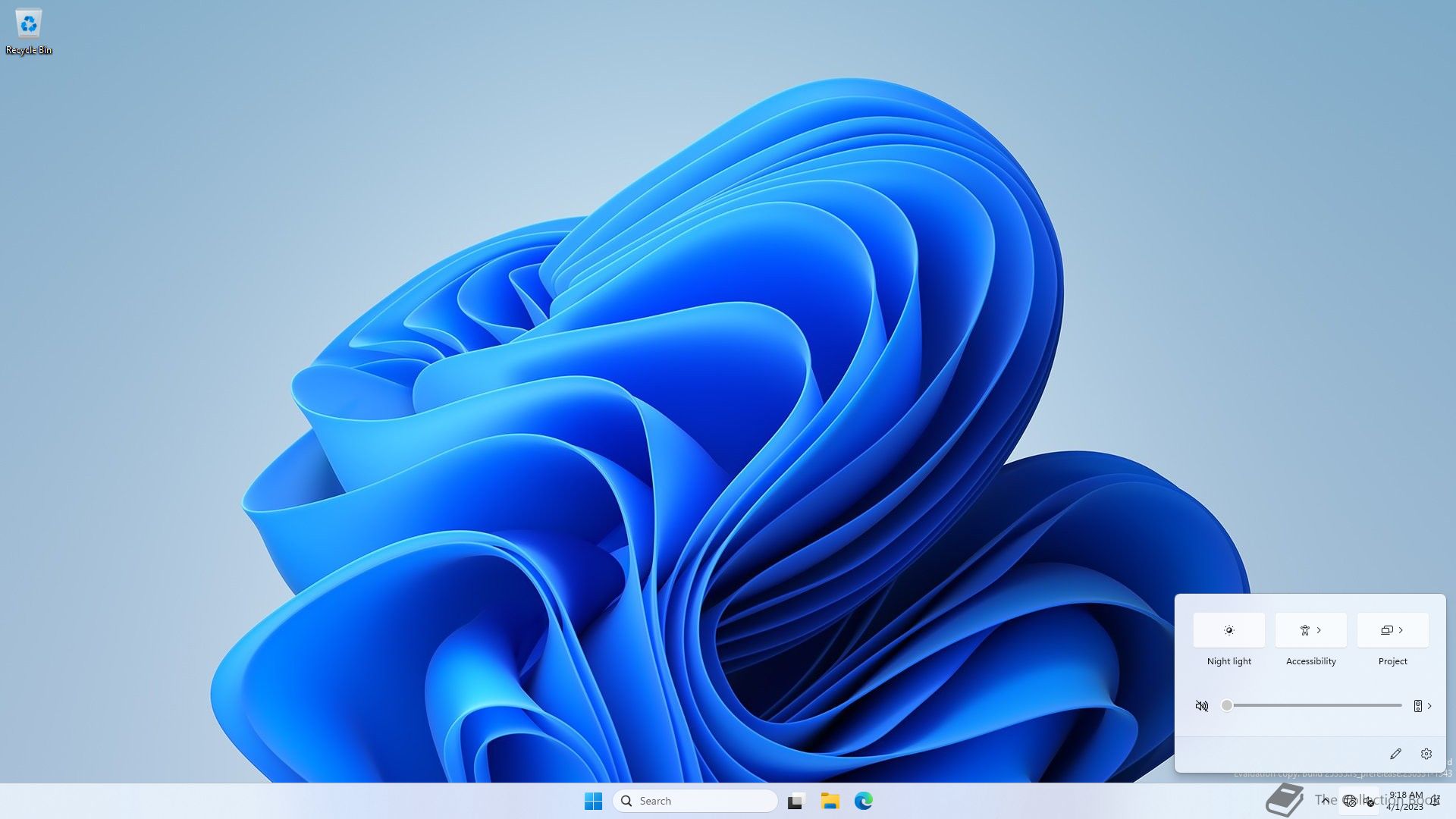Image resolution: width=1456 pixels, height=819 pixels.
Task: Open the Accessibility quick settings tile
Action: (1310, 630)
